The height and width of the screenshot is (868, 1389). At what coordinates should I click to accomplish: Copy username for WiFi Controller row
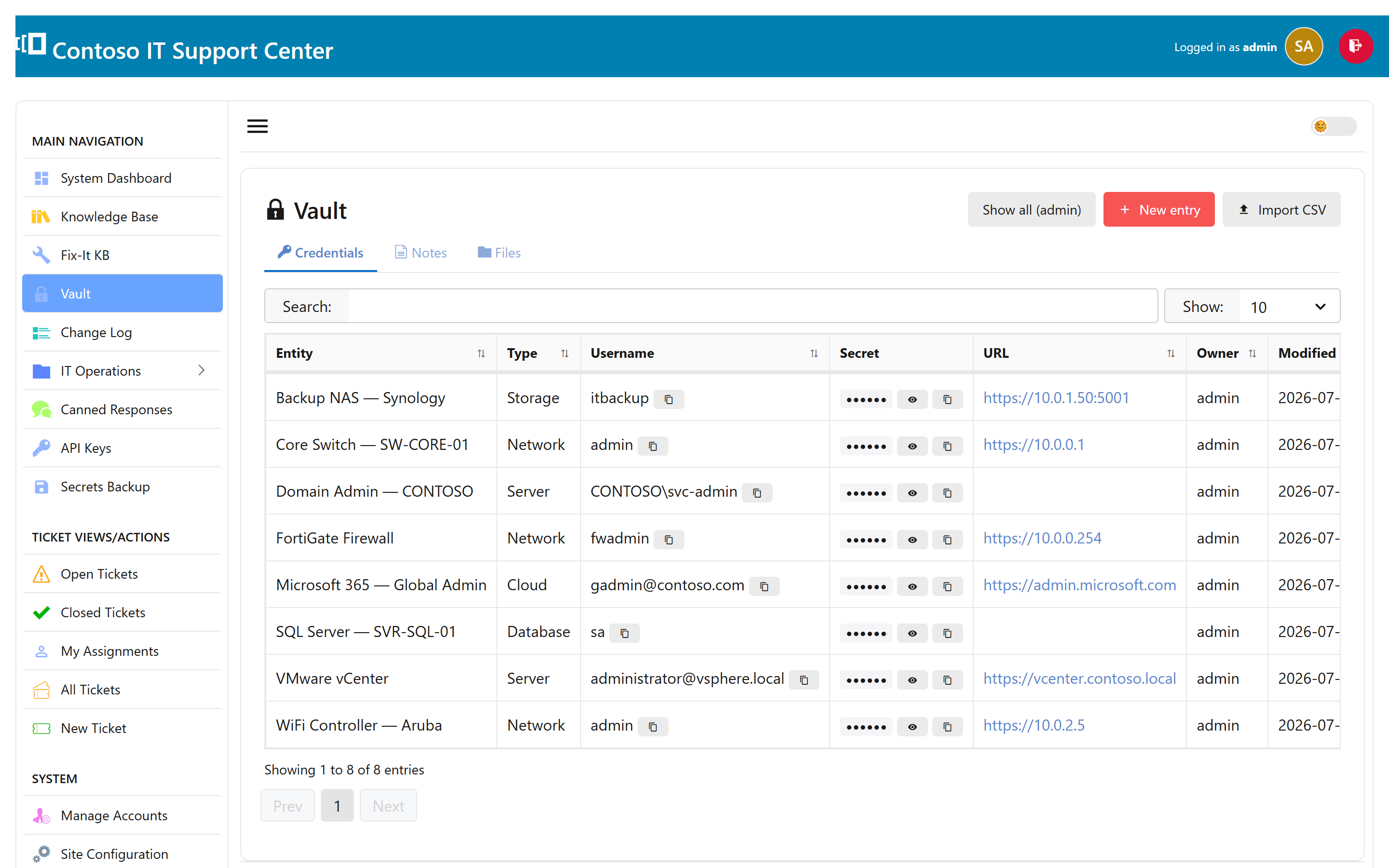(653, 727)
